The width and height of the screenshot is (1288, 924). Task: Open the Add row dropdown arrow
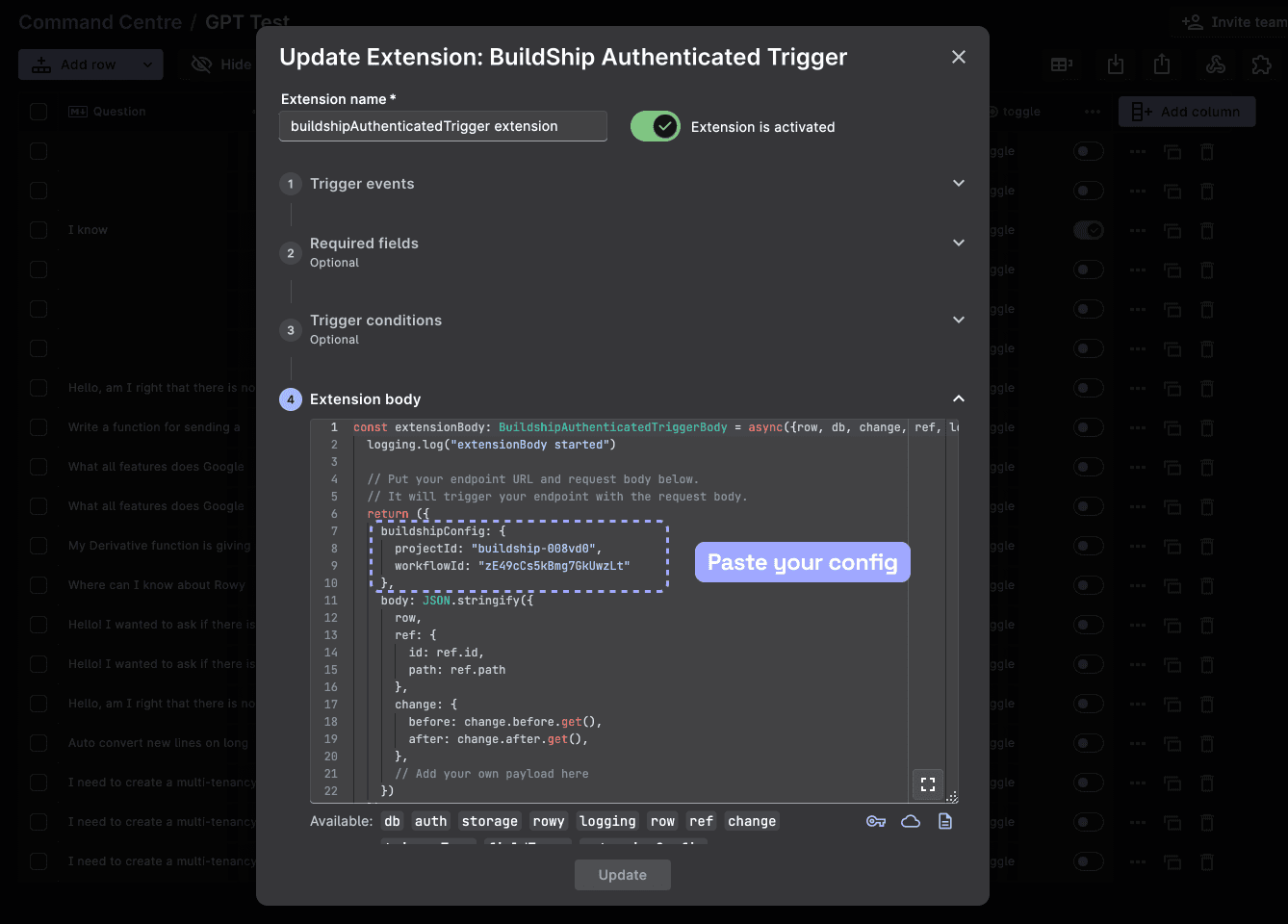point(147,64)
